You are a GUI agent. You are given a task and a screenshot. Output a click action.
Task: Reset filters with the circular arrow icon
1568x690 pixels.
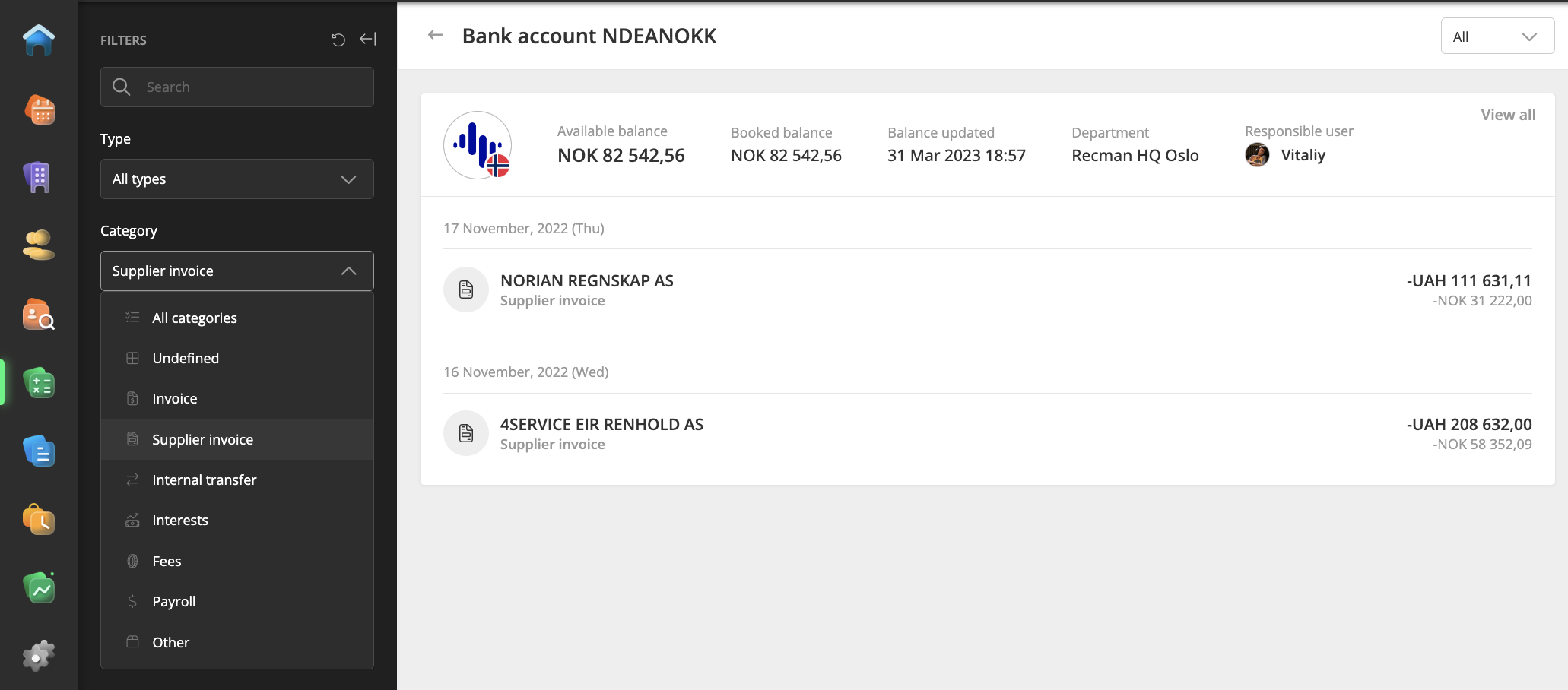point(338,40)
